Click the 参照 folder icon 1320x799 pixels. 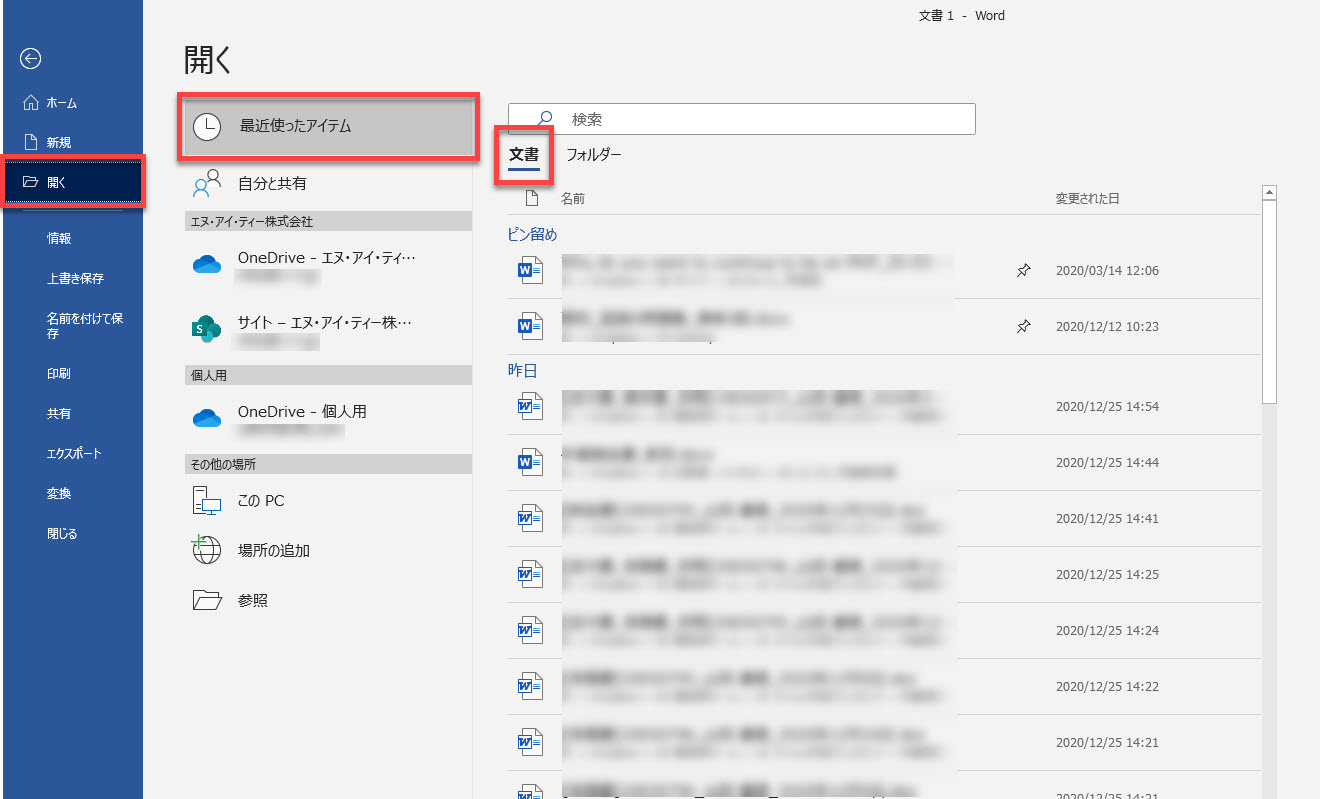point(206,600)
